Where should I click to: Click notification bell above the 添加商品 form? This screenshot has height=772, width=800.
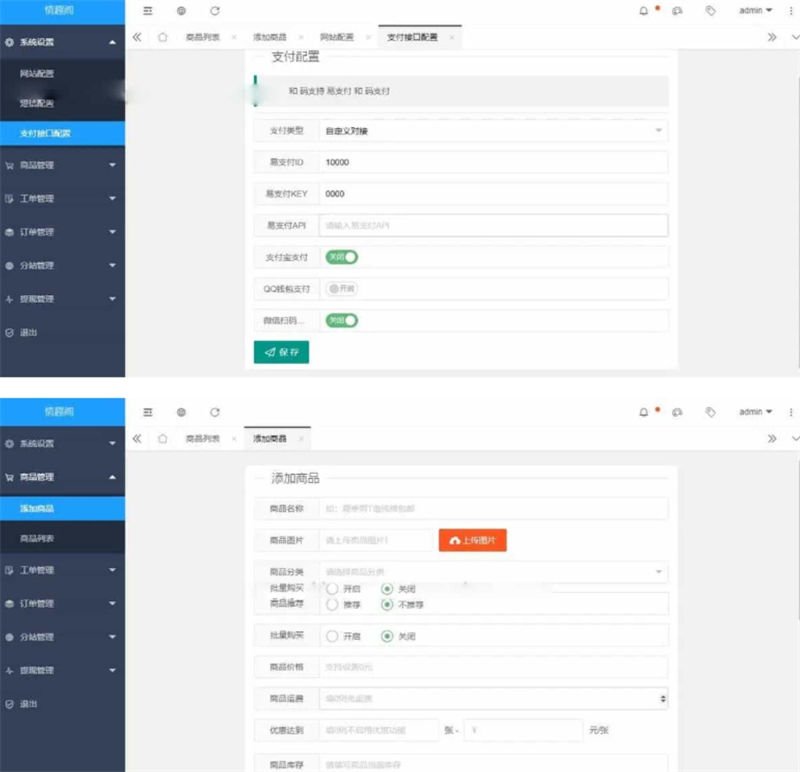pos(643,412)
